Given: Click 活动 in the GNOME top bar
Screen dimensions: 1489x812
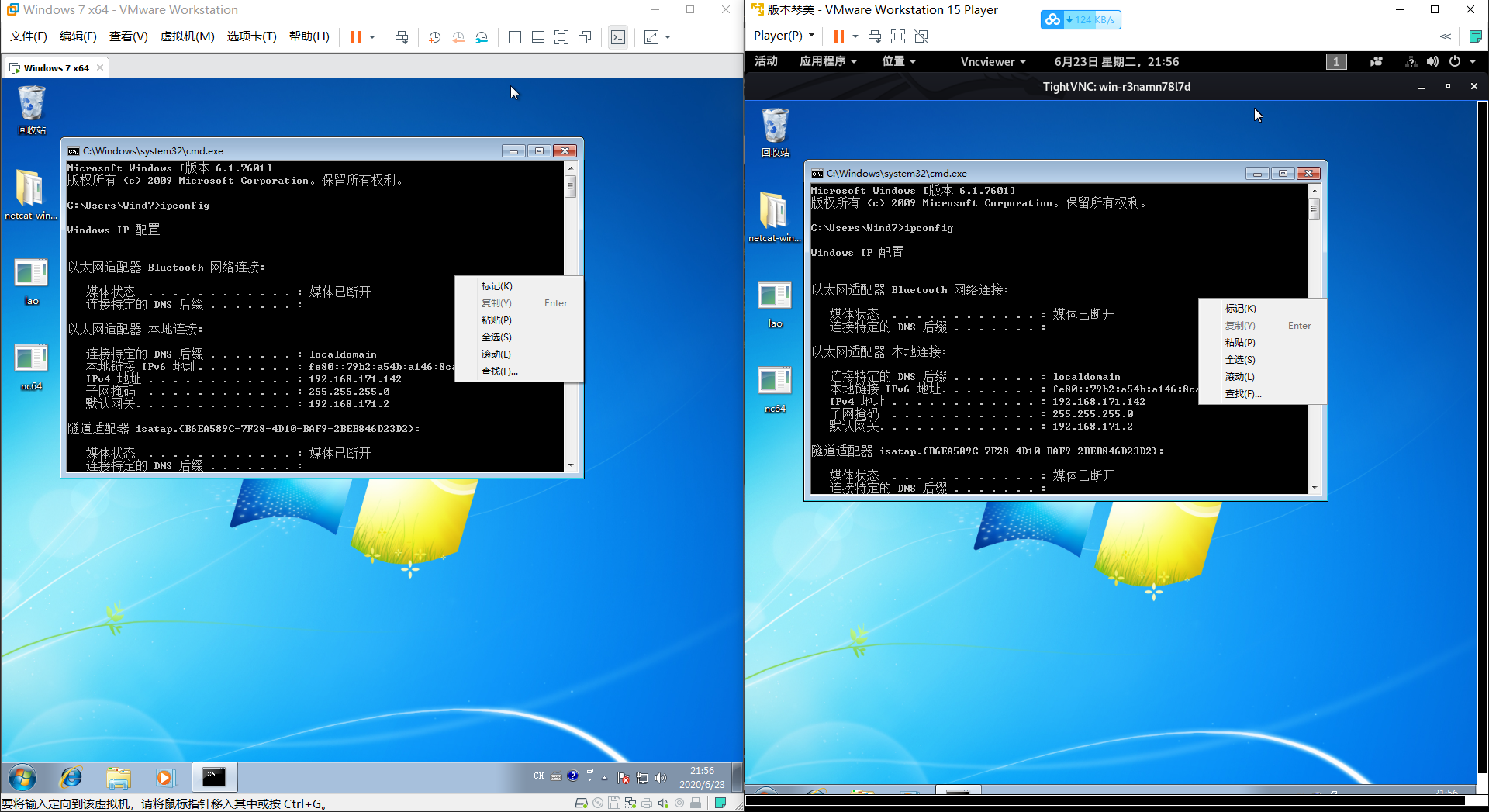Looking at the screenshot, I should coord(766,61).
